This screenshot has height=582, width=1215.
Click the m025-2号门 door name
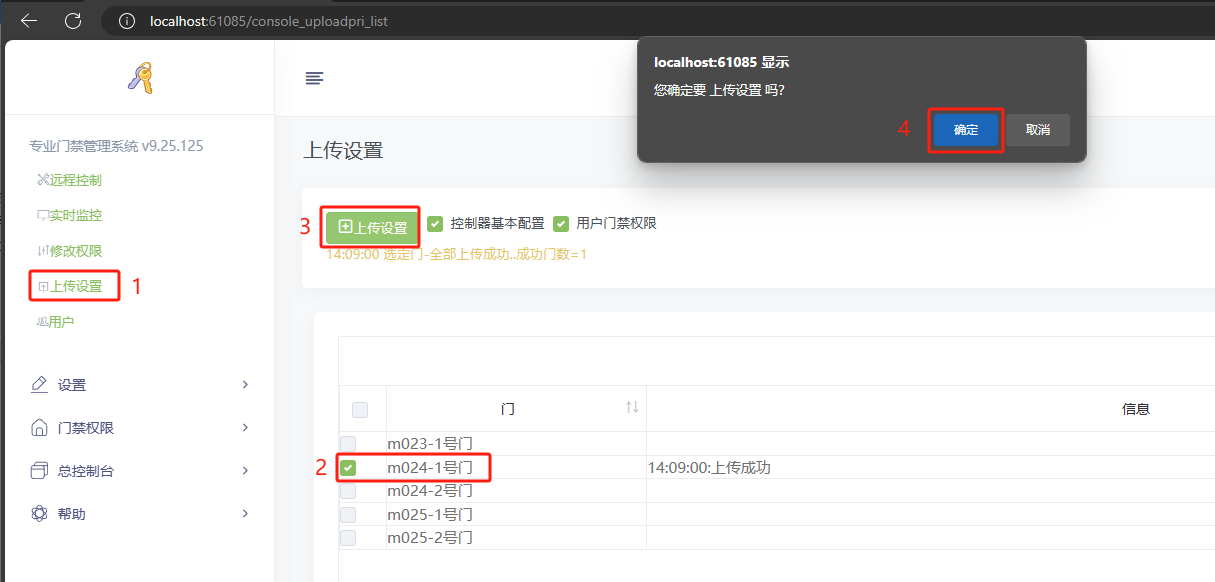coord(430,538)
